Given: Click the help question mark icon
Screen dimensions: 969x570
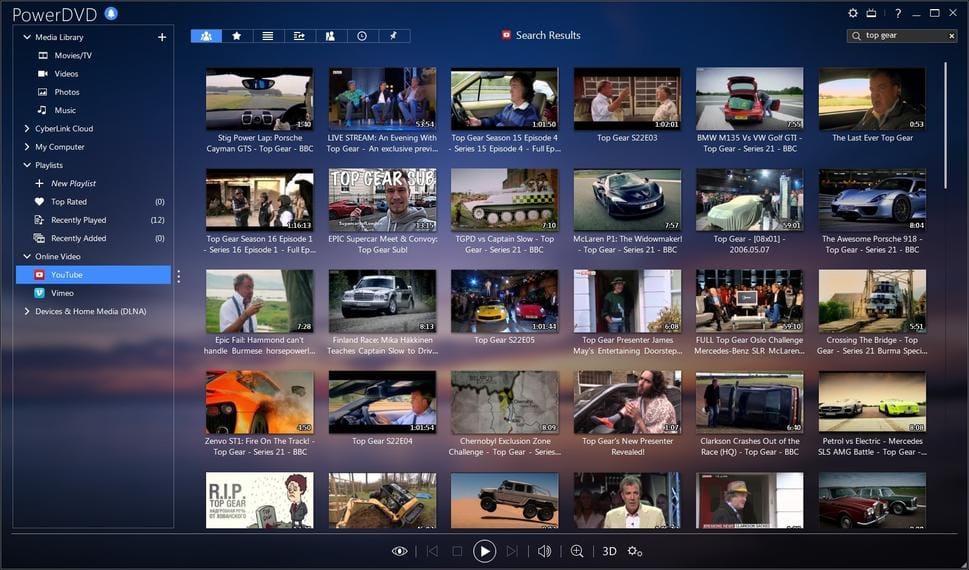Looking at the screenshot, I should click(898, 13).
